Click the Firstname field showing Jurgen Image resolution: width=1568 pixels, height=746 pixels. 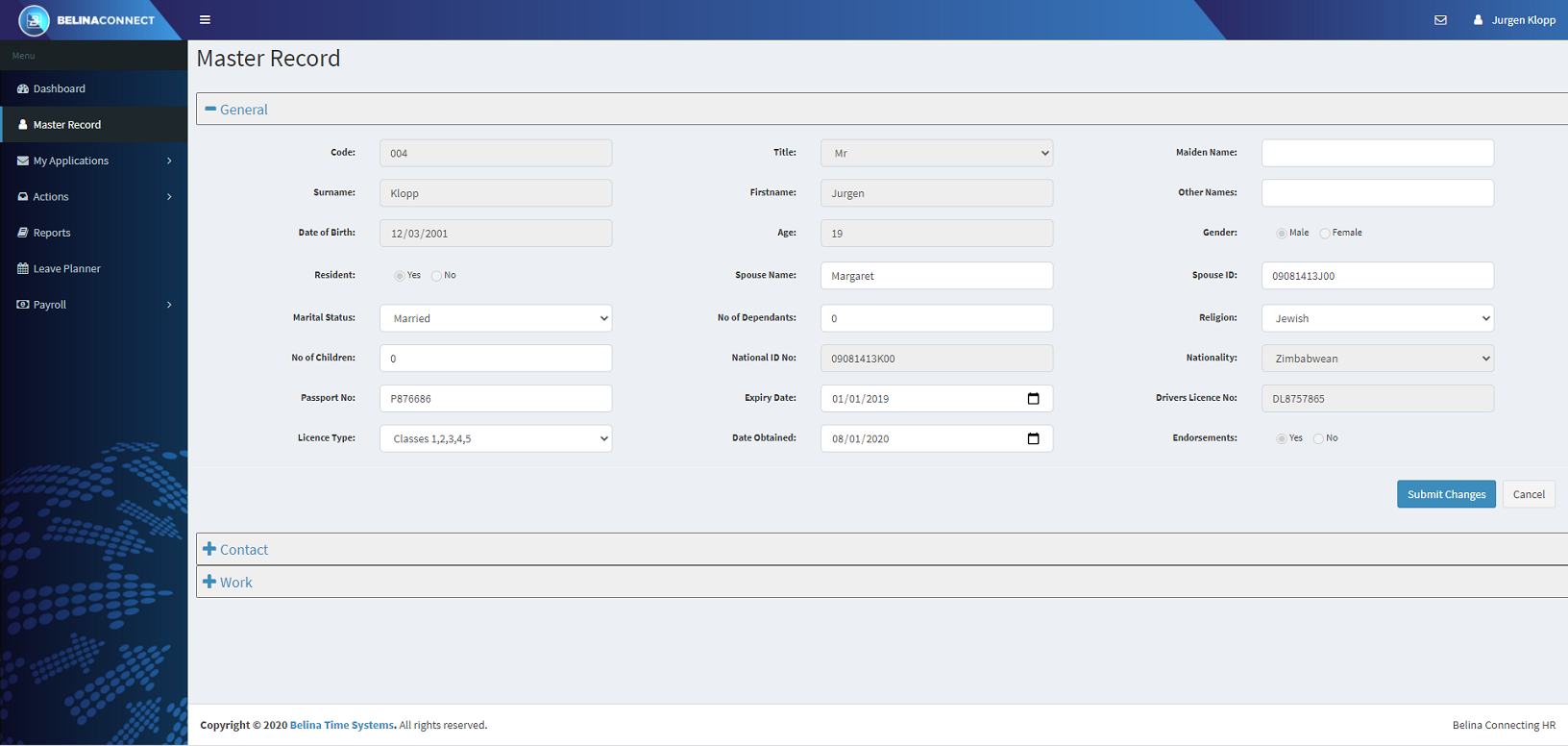point(937,193)
